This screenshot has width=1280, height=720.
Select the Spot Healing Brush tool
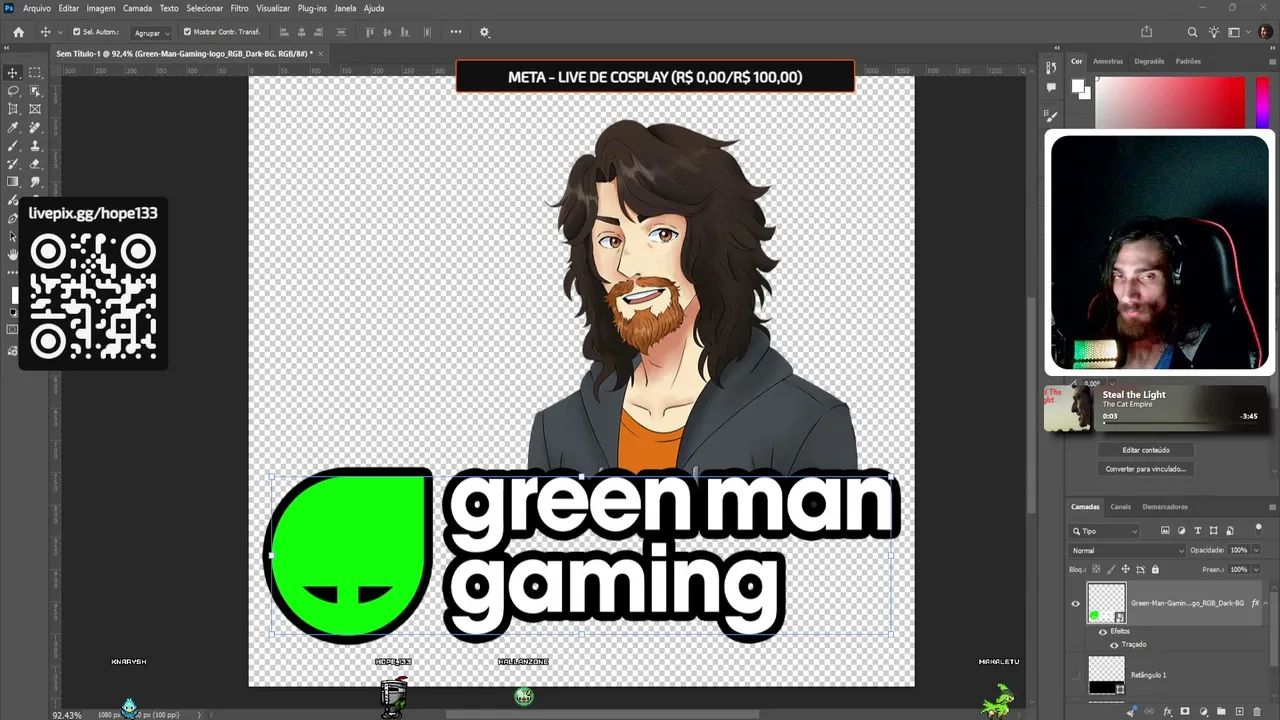35,128
